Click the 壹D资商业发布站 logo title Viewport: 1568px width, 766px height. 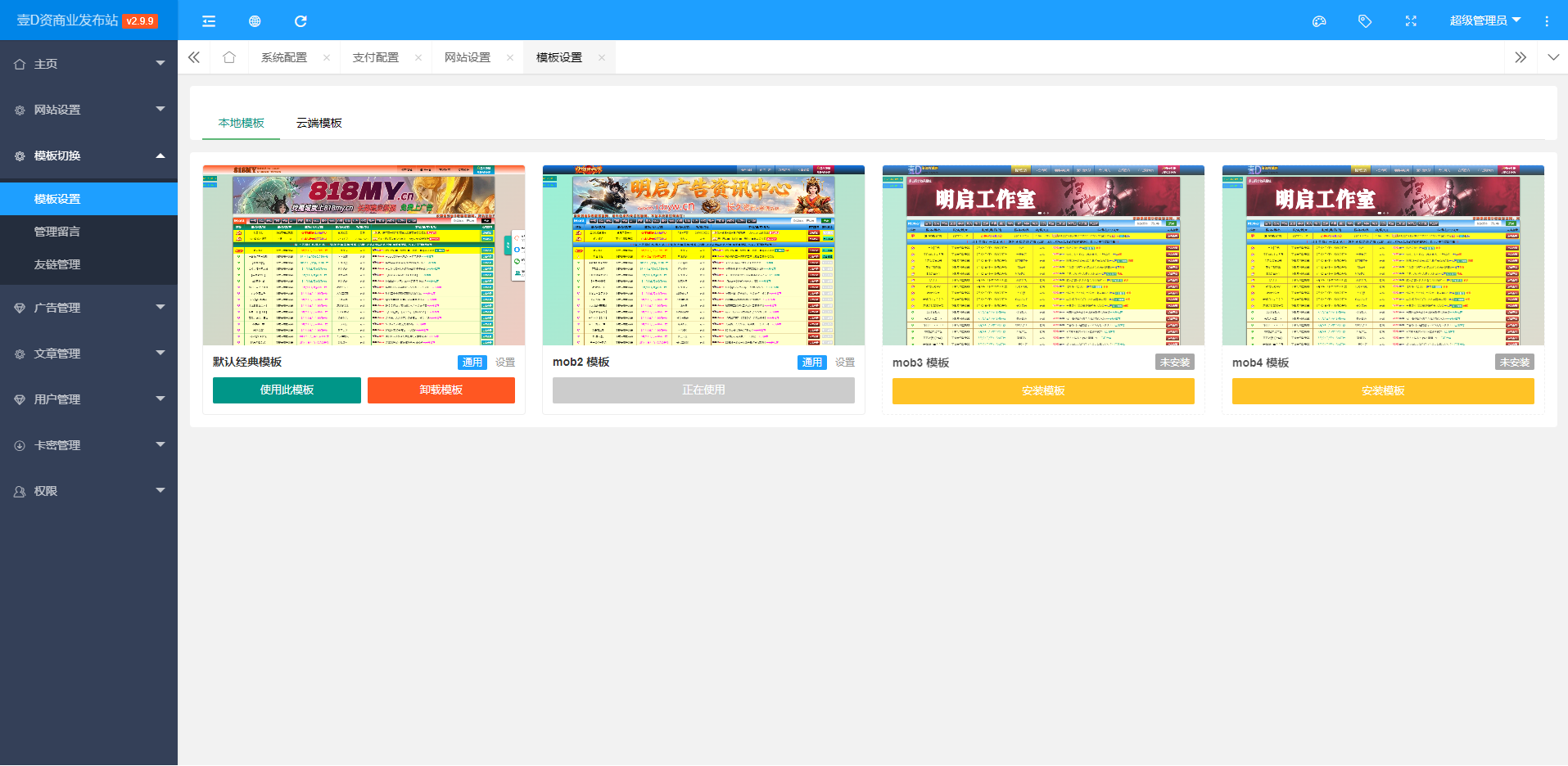click(68, 20)
